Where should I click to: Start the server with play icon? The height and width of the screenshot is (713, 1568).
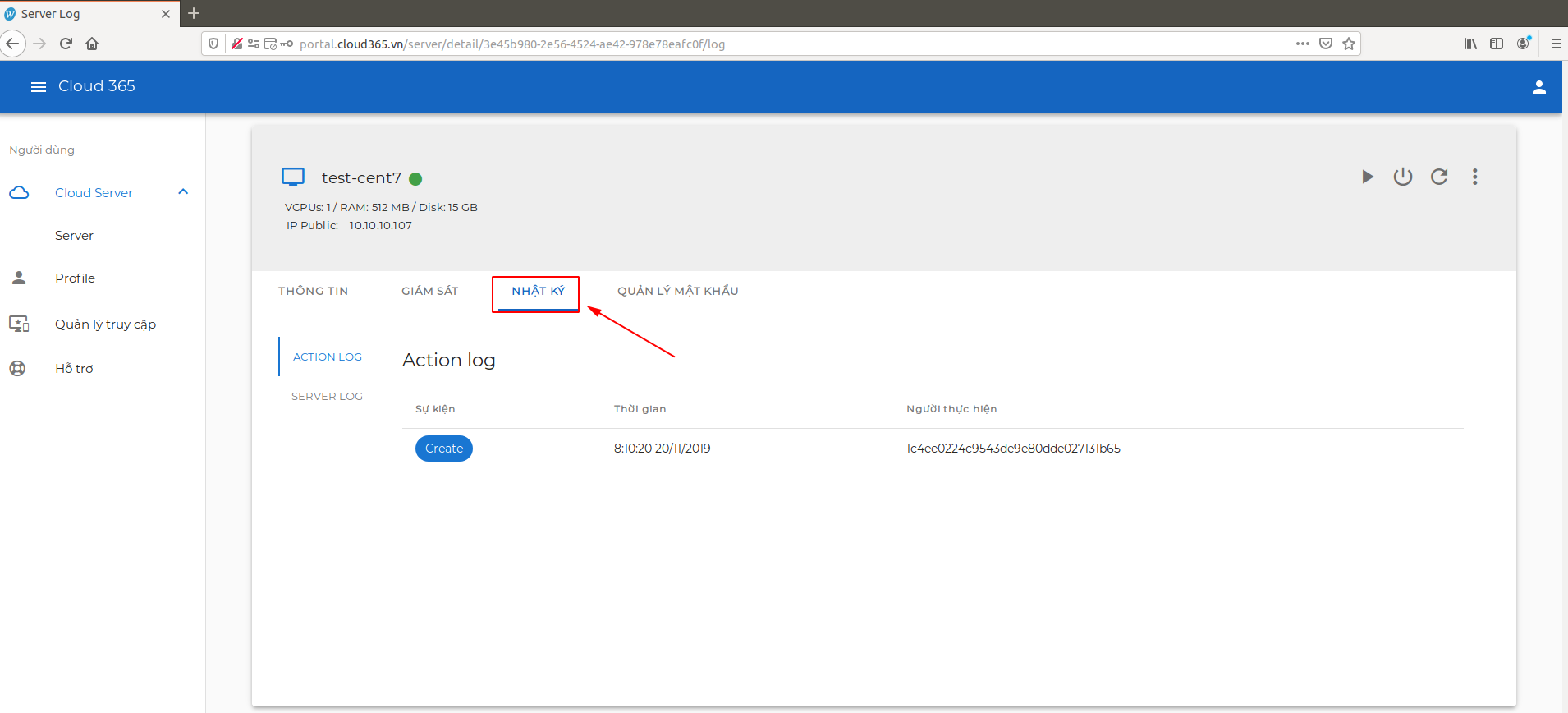point(1367,177)
